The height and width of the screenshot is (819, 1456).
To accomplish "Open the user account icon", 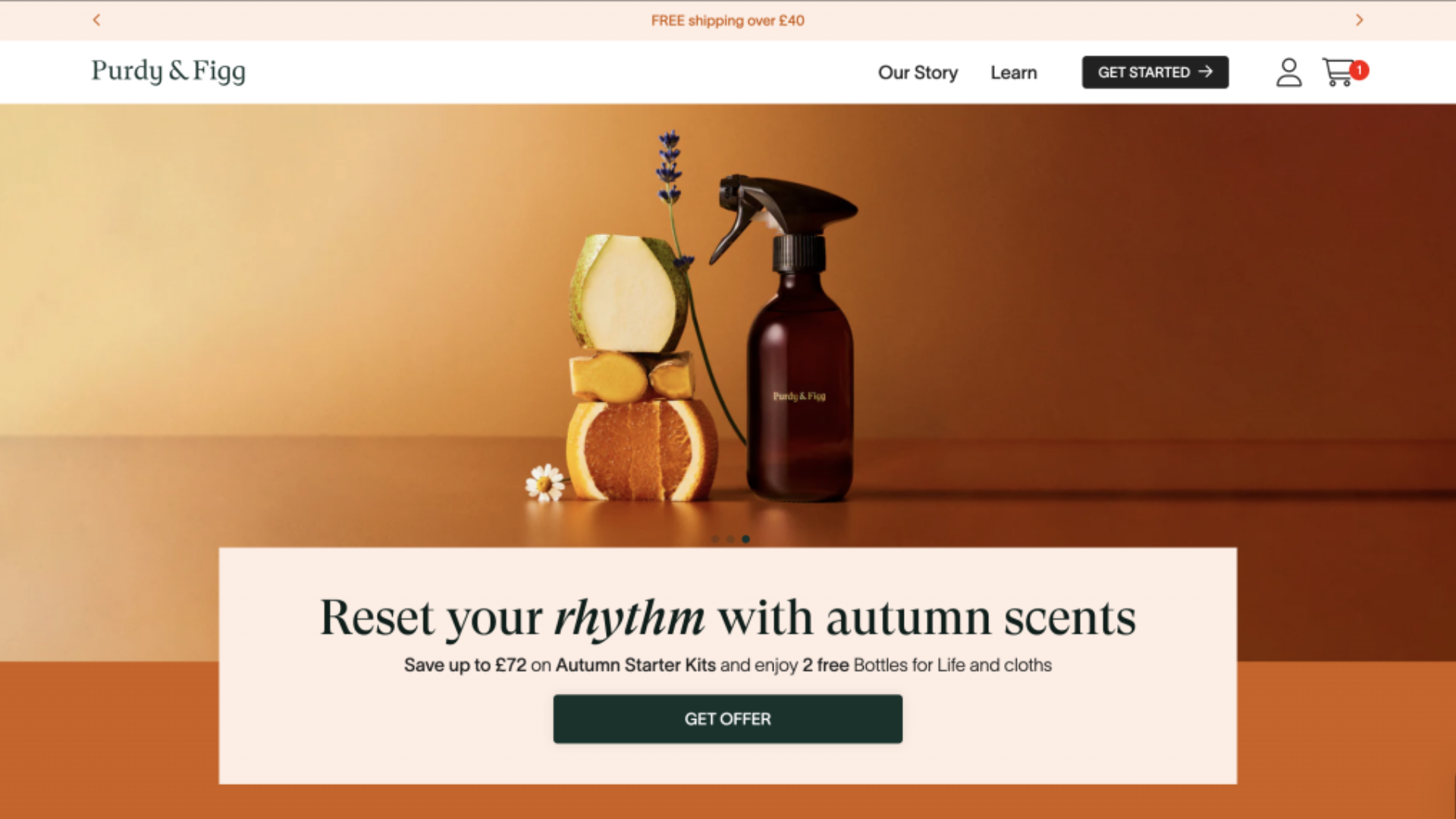I will point(1288,72).
